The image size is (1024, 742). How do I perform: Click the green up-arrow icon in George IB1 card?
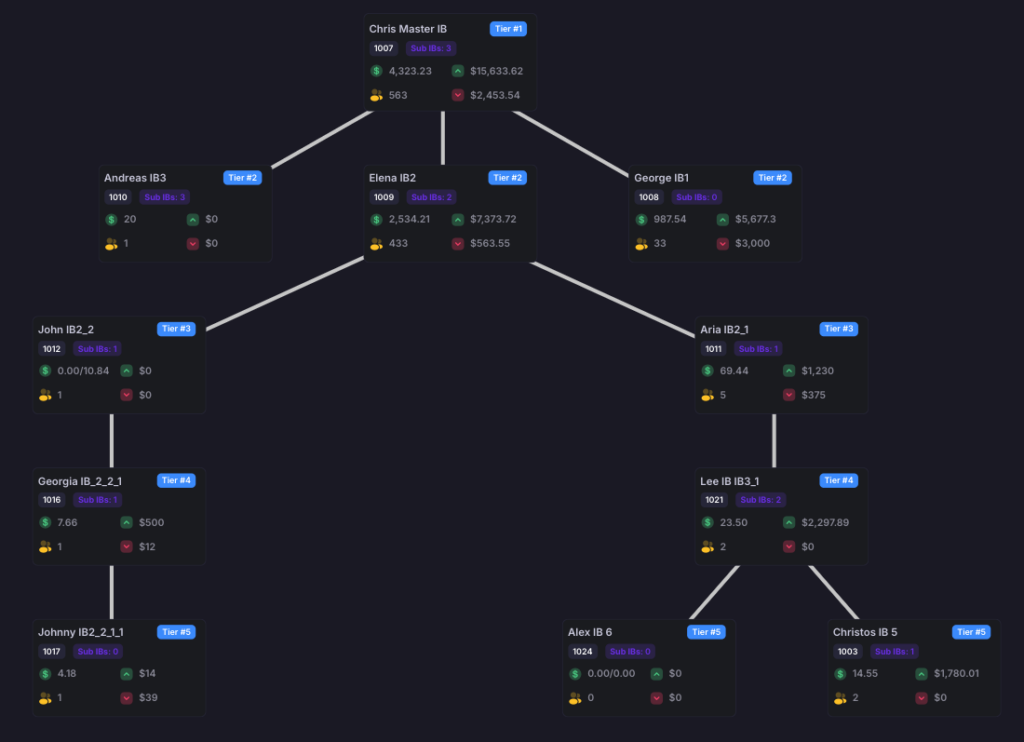tap(723, 219)
